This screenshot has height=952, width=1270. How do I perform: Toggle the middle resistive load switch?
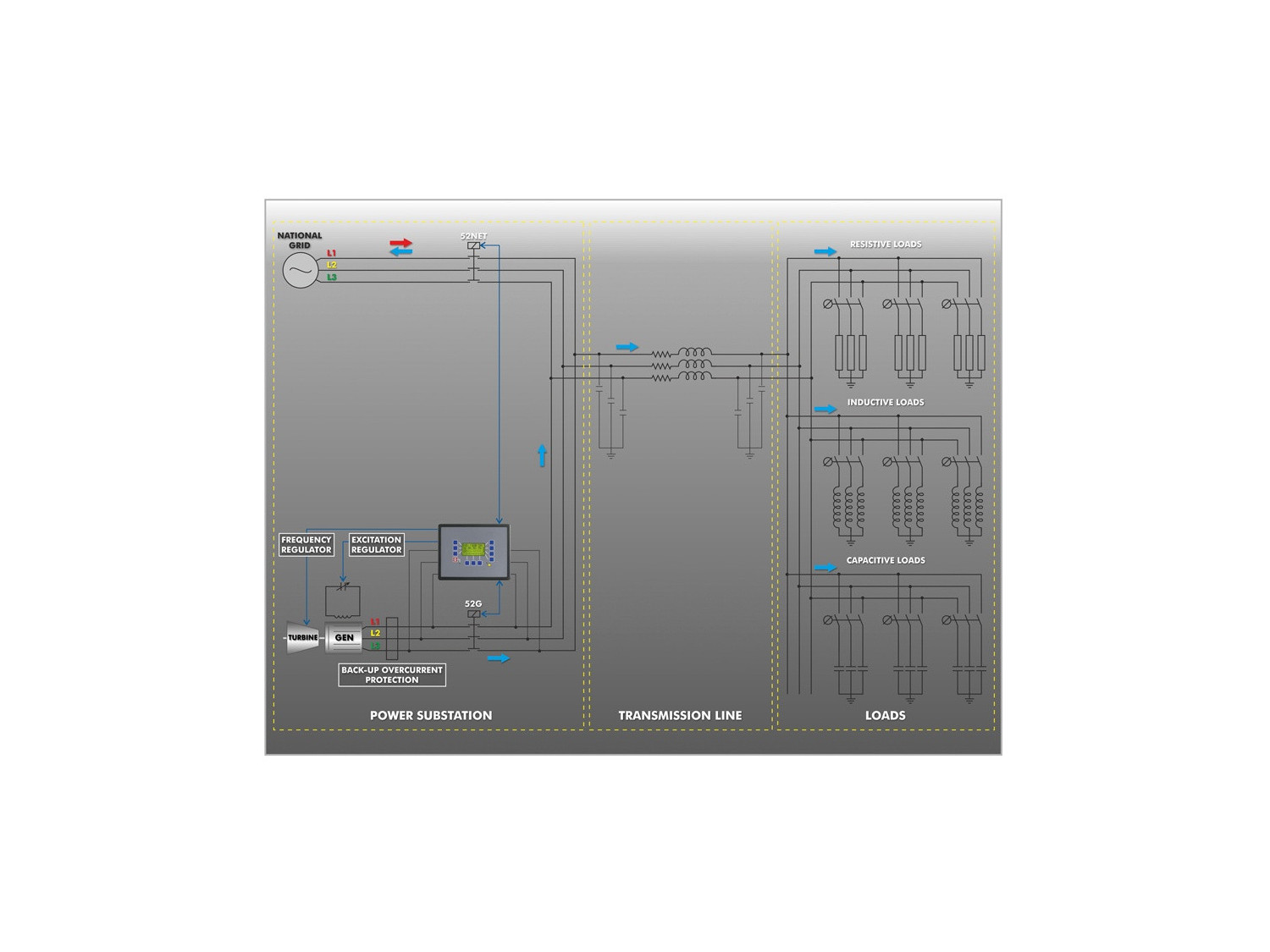pos(904,304)
